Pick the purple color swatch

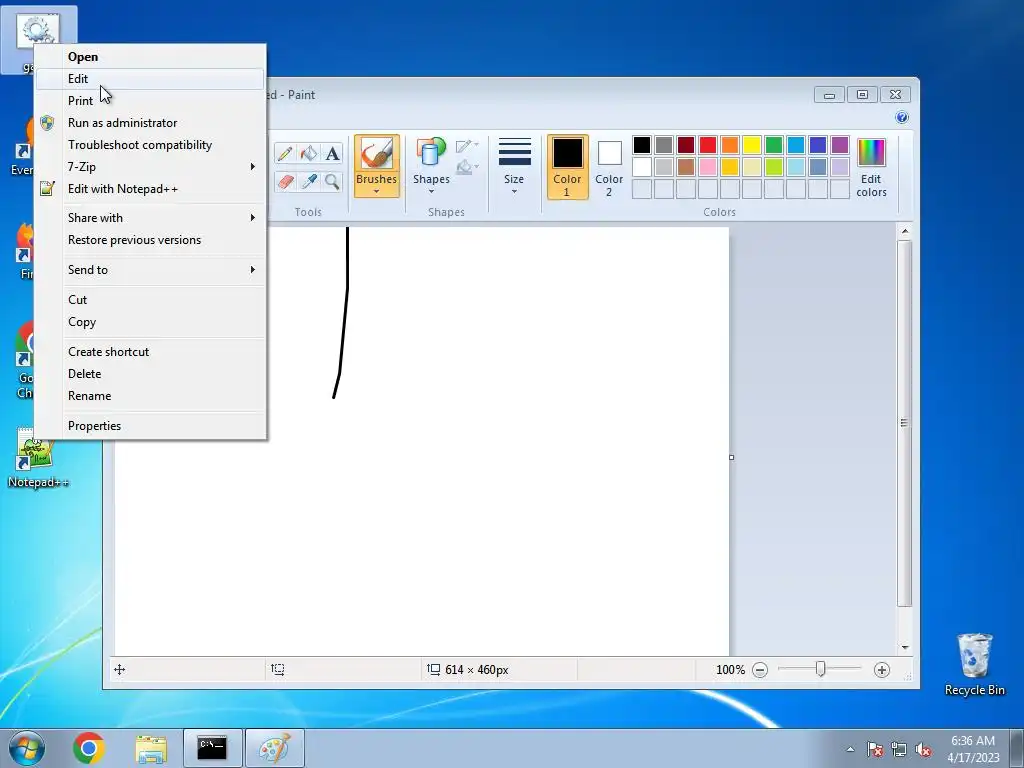point(840,145)
